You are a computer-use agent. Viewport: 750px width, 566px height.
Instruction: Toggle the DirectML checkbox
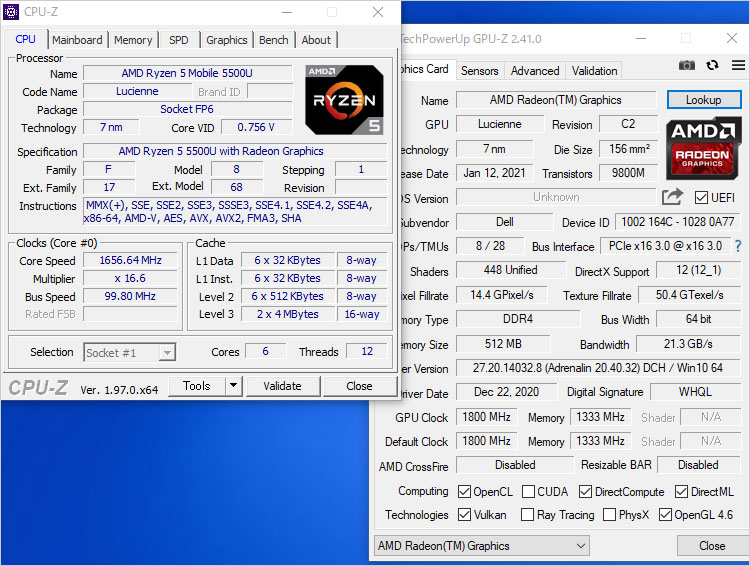point(681,491)
